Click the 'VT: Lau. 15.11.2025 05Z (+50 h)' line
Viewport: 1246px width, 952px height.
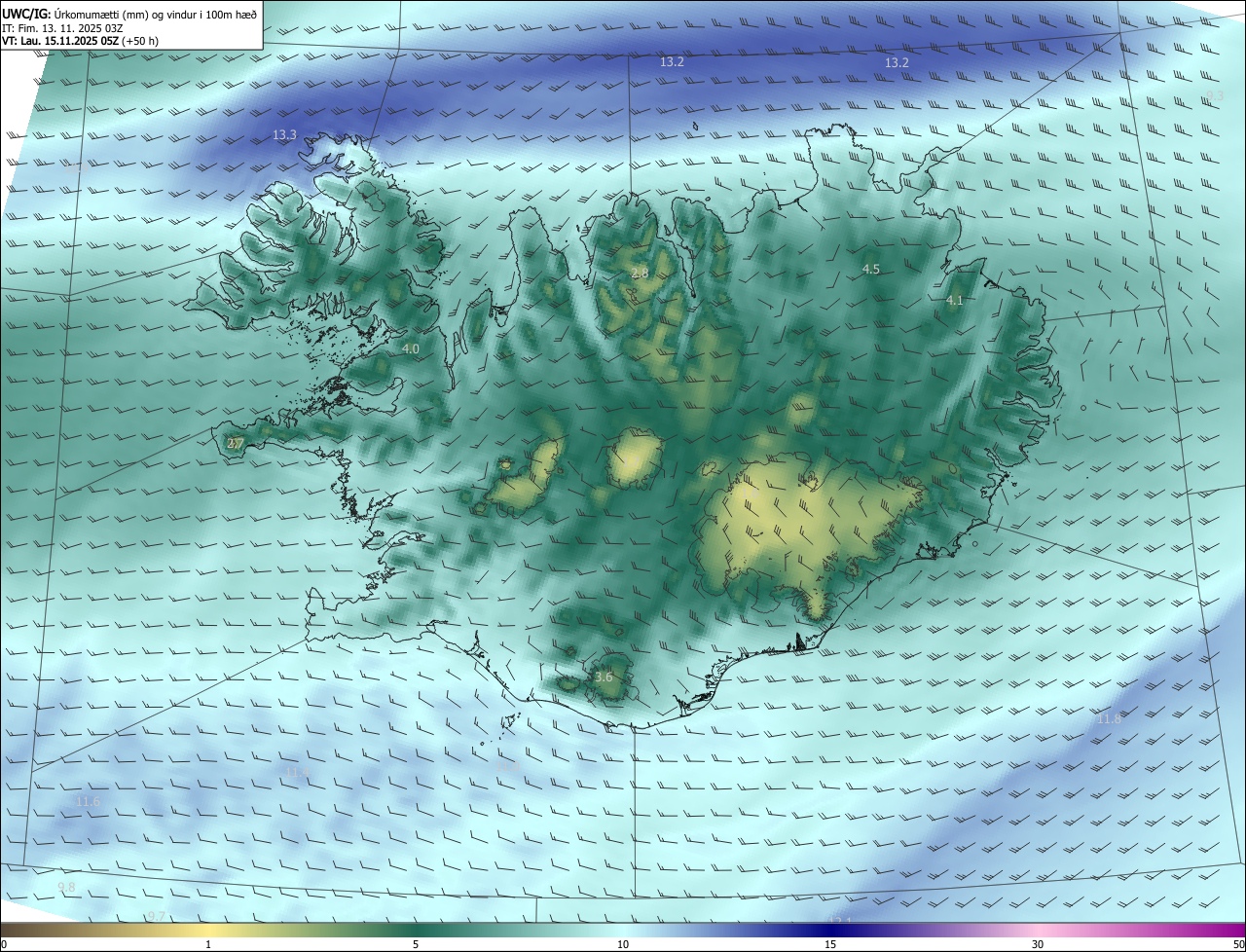pyautogui.click(x=81, y=41)
